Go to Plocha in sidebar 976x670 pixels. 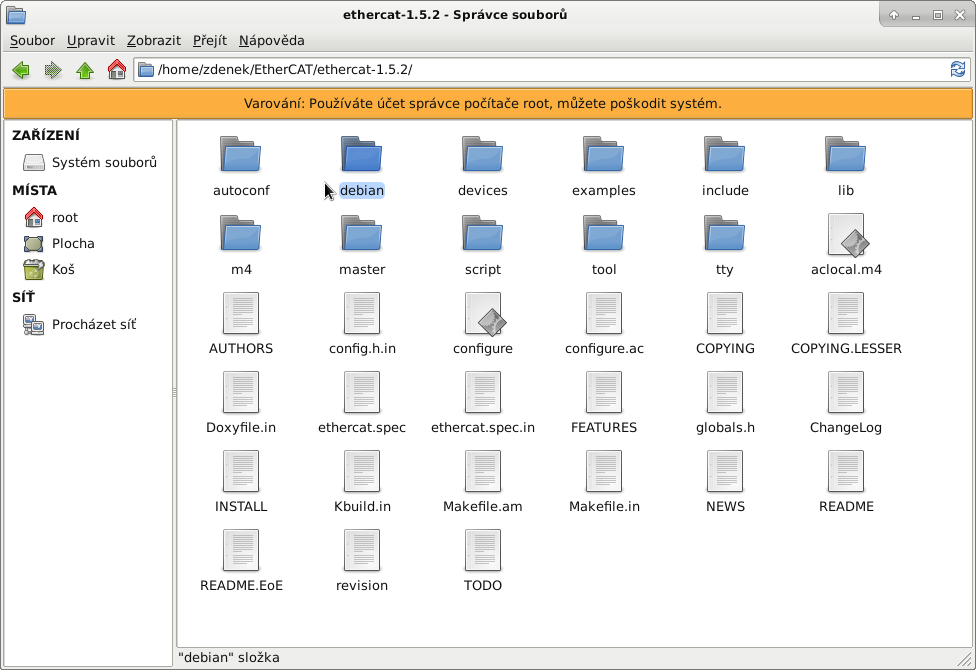[73, 243]
